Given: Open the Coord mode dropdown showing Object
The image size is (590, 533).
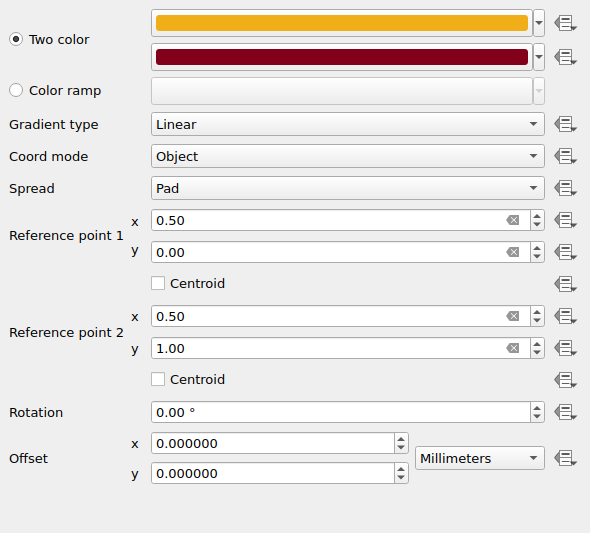Looking at the screenshot, I should click(x=348, y=156).
